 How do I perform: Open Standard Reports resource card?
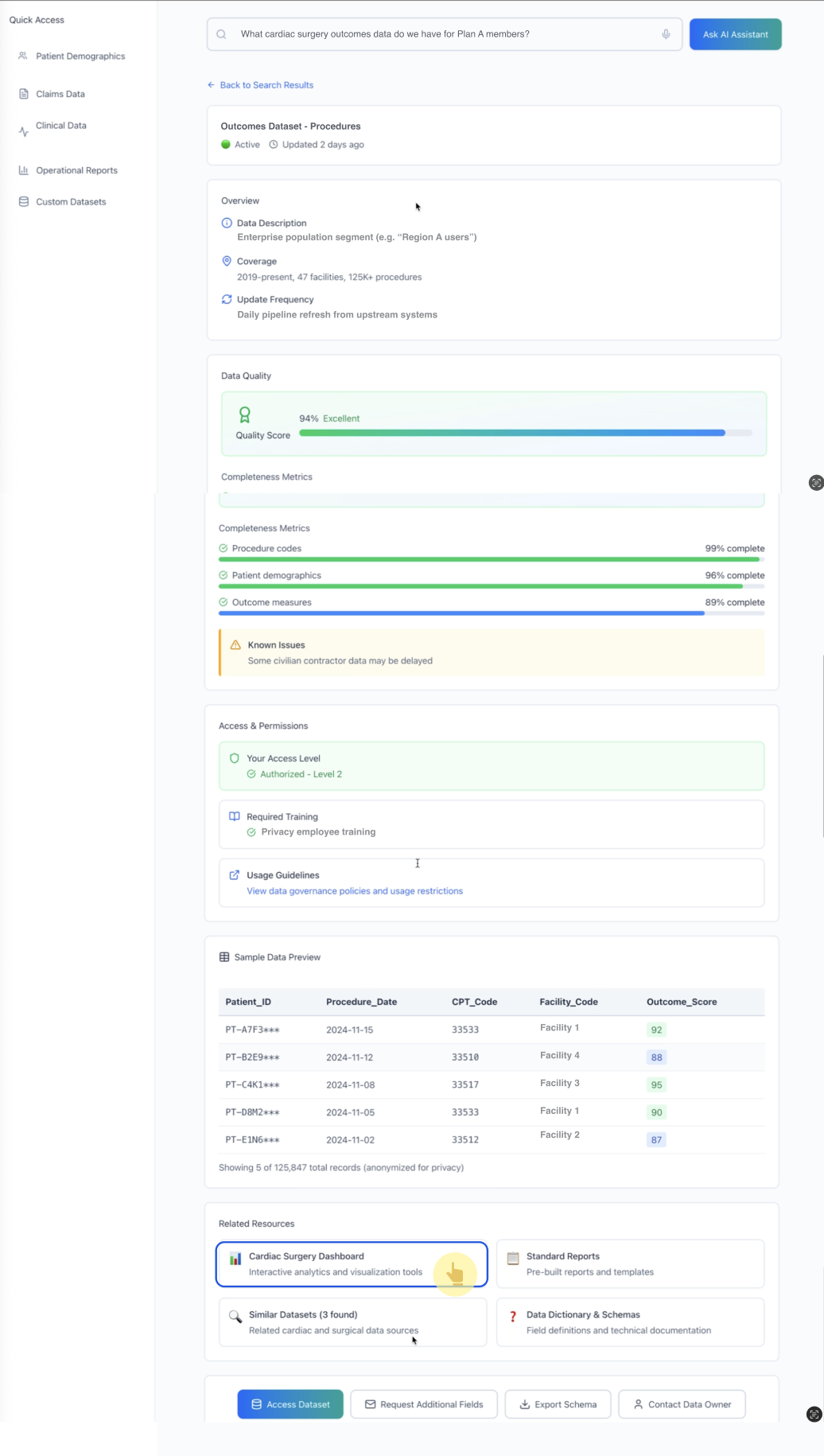[630, 1264]
